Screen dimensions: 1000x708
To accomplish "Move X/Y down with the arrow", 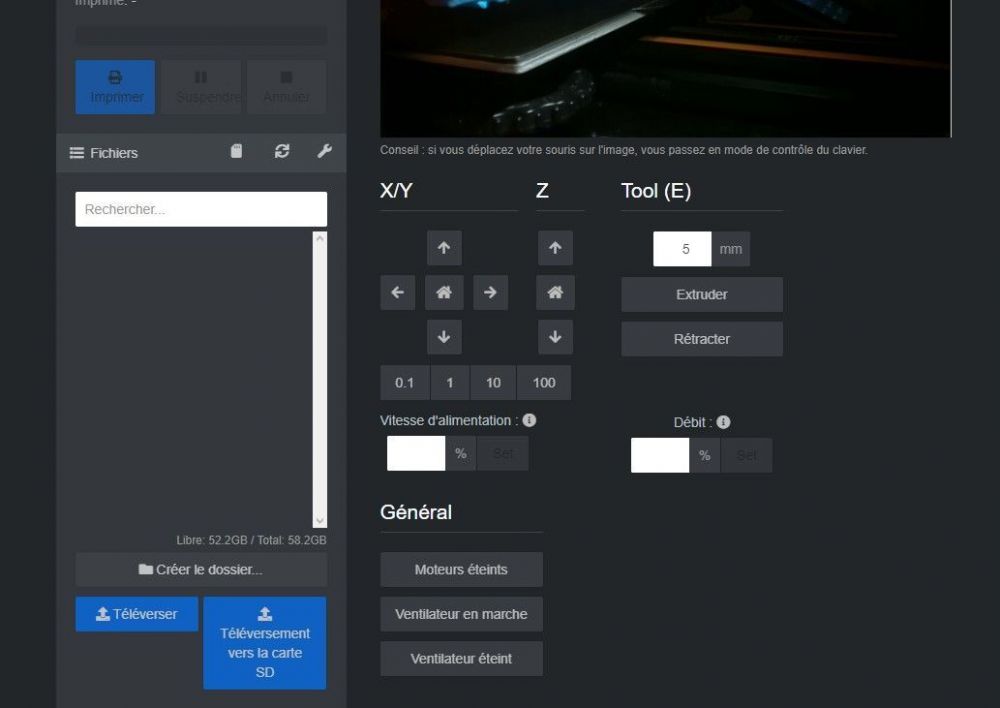I will [x=444, y=337].
